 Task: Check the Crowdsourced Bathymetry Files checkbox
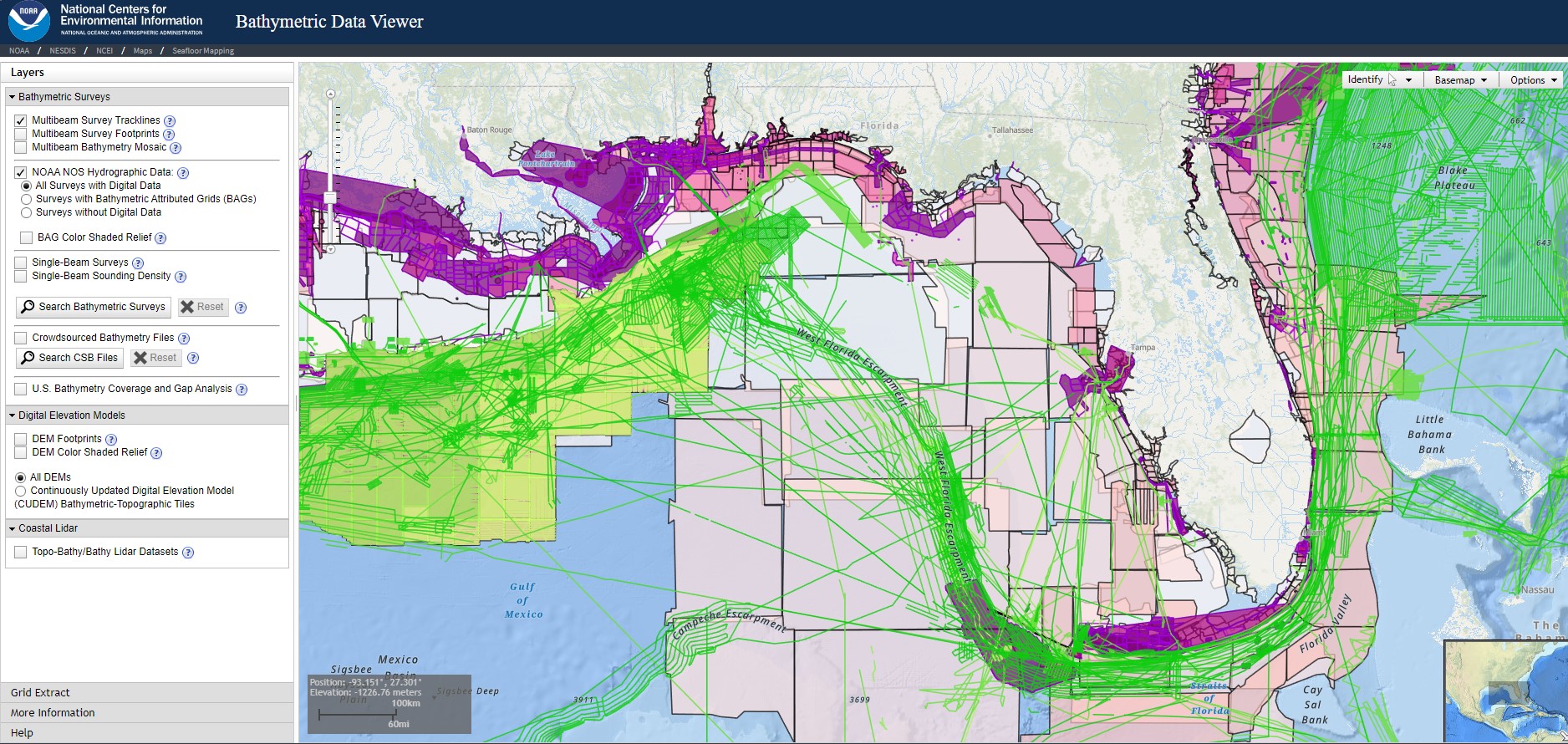click(x=21, y=339)
